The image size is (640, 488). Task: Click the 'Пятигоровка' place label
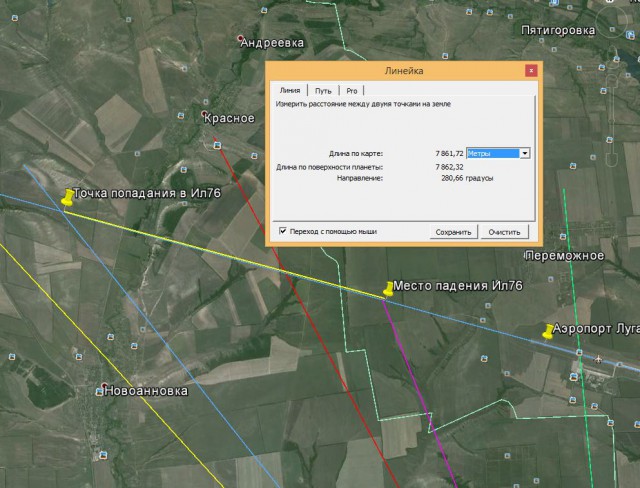click(558, 30)
